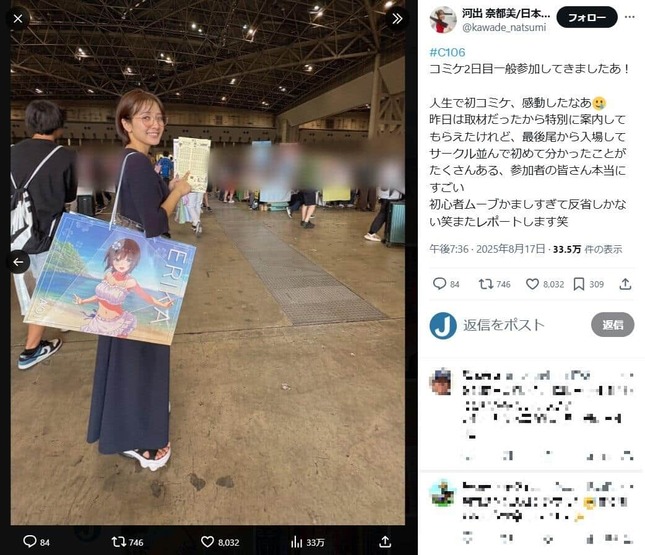Bookmark the post using 309 bookmark icon
The image size is (645, 555).
coord(579,284)
